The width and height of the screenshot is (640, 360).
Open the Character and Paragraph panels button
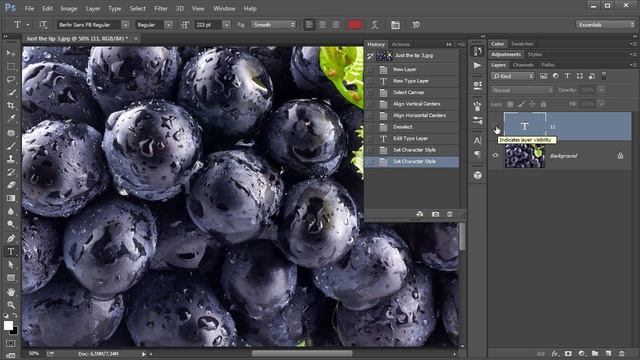[395, 25]
